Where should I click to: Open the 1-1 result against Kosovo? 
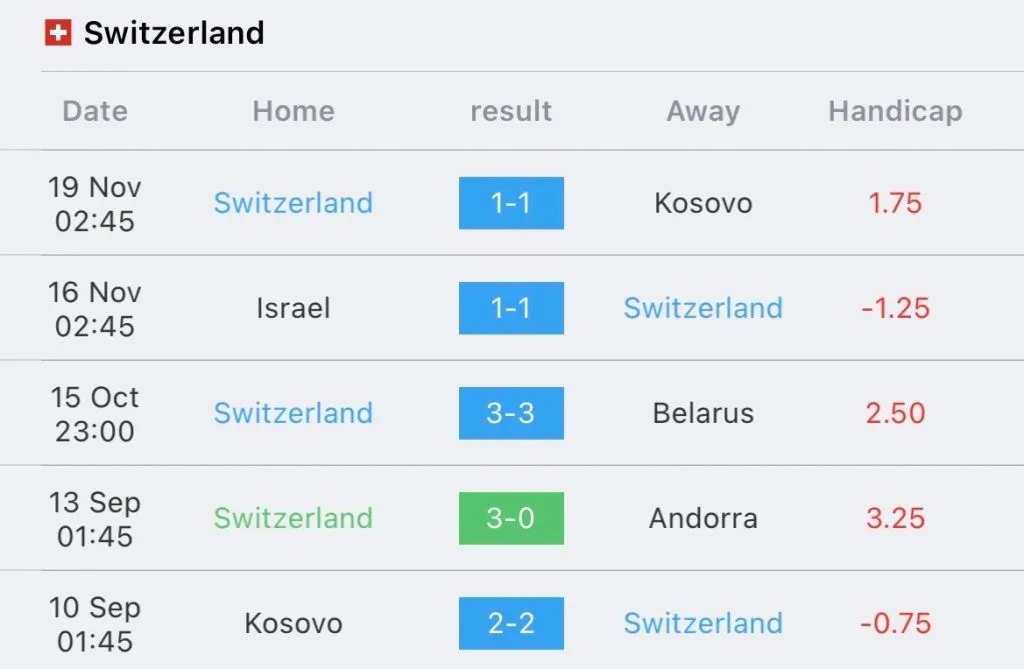pos(511,203)
